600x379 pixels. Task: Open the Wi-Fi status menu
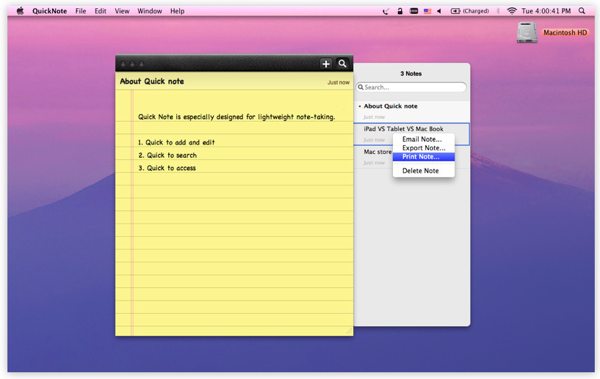[x=512, y=11]
